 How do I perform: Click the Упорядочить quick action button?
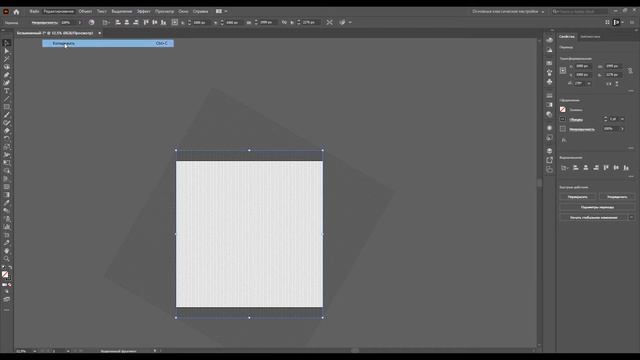point(617,197)
